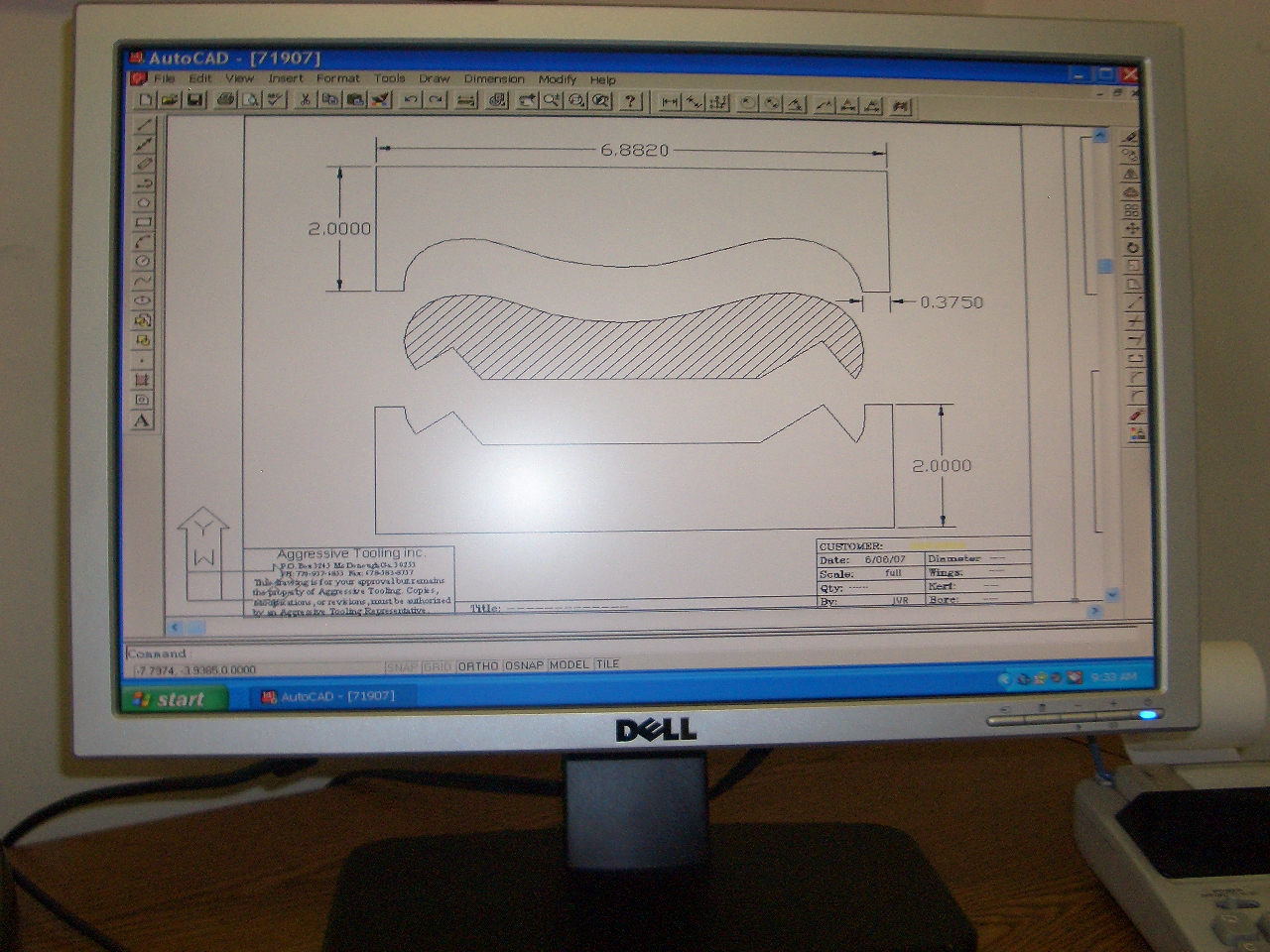Toggle SNAP mode in status bar
Viewport: 1270px width, 952px height.
(402, 667)
